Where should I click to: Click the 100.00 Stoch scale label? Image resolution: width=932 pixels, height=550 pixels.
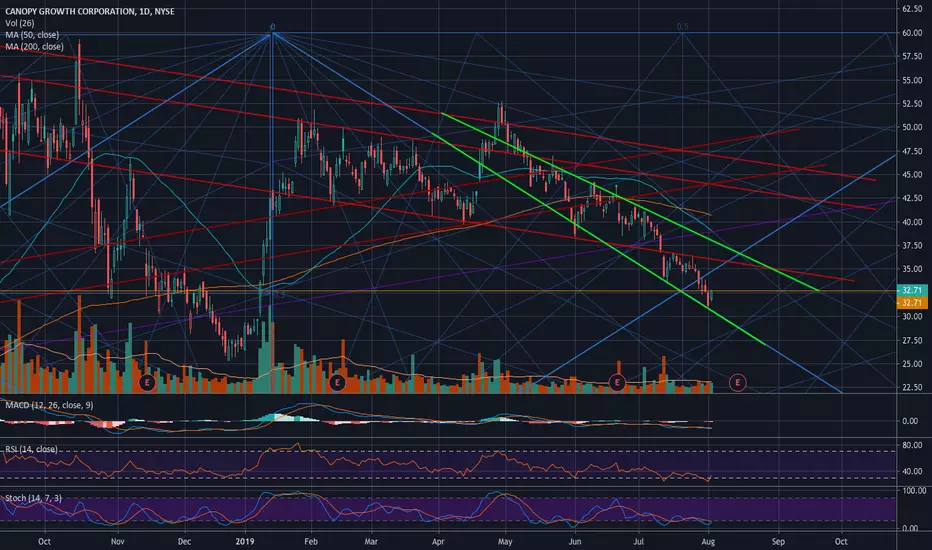(x=914, y=491)
